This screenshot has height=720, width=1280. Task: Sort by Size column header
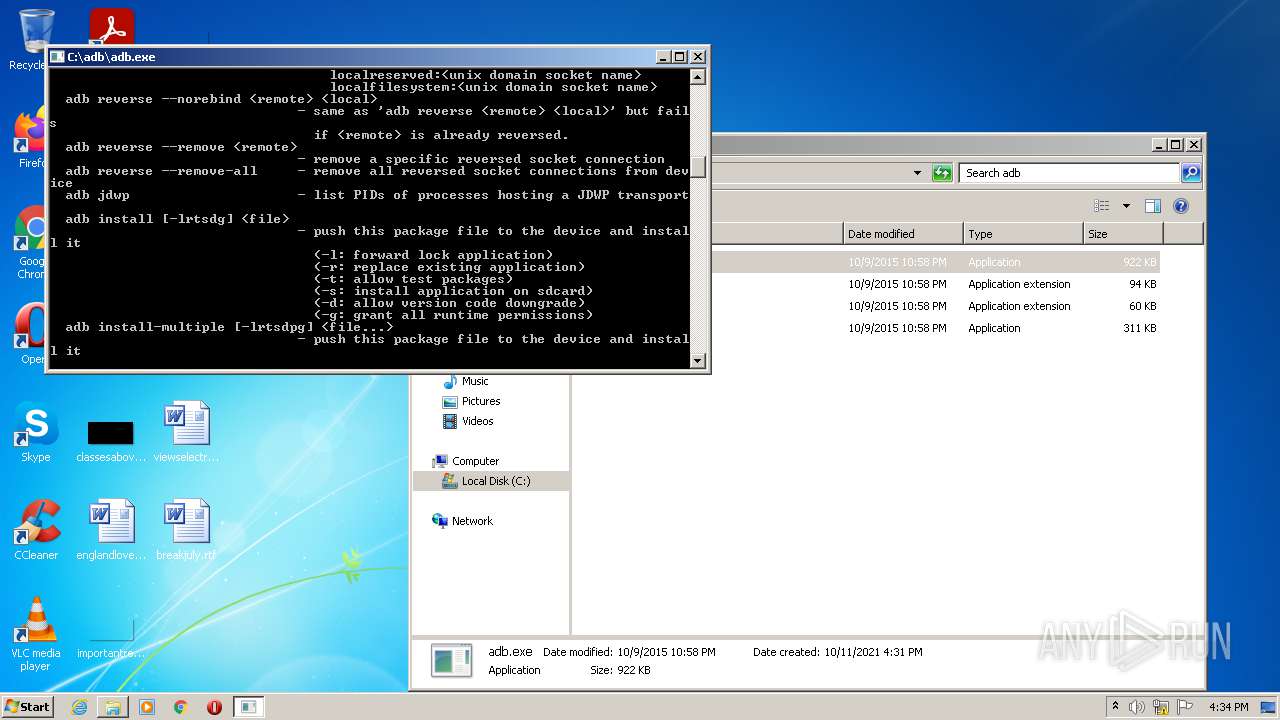pos(1123,234)
